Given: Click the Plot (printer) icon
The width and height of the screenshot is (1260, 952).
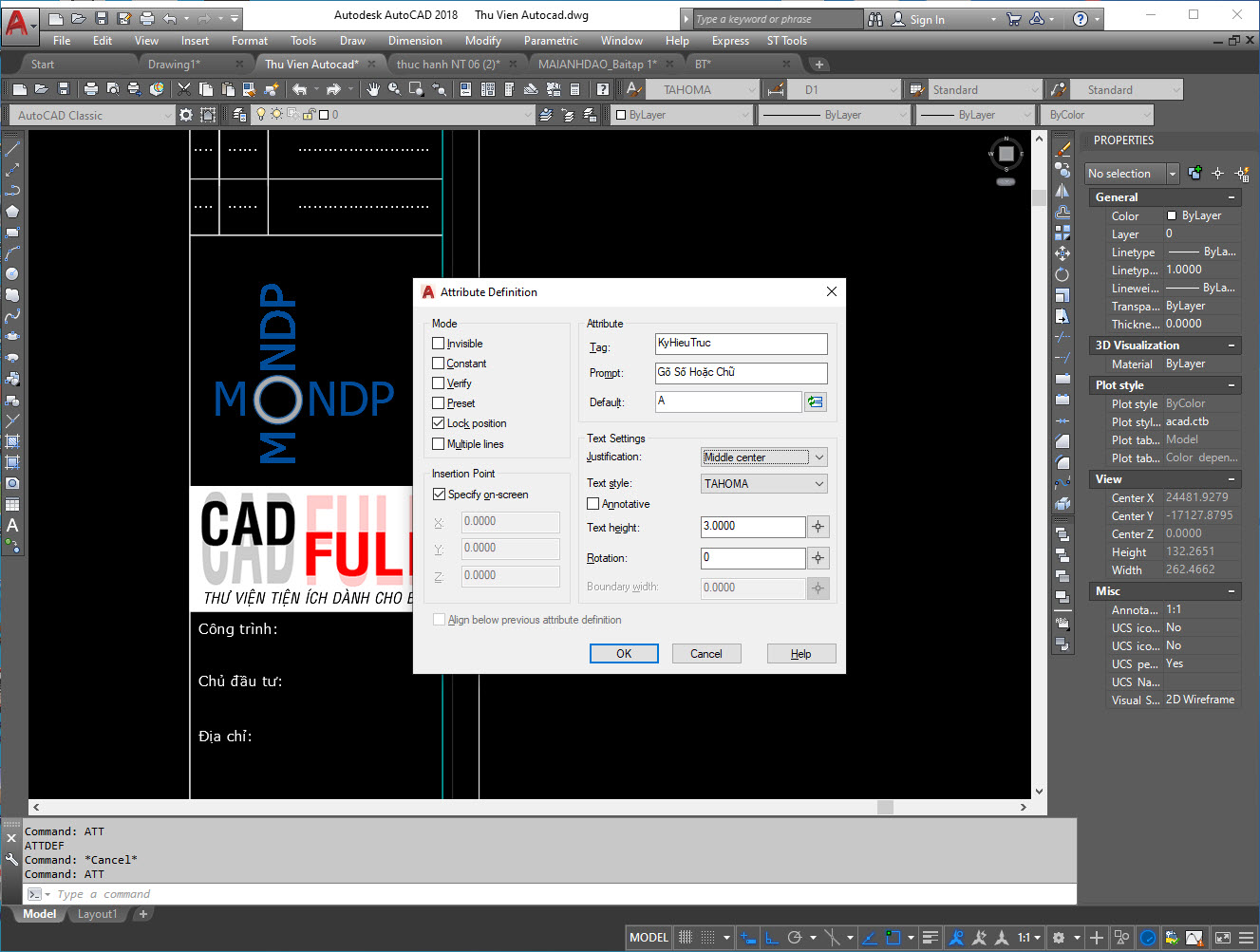Looking at the screenshot, I should point(91,89).
